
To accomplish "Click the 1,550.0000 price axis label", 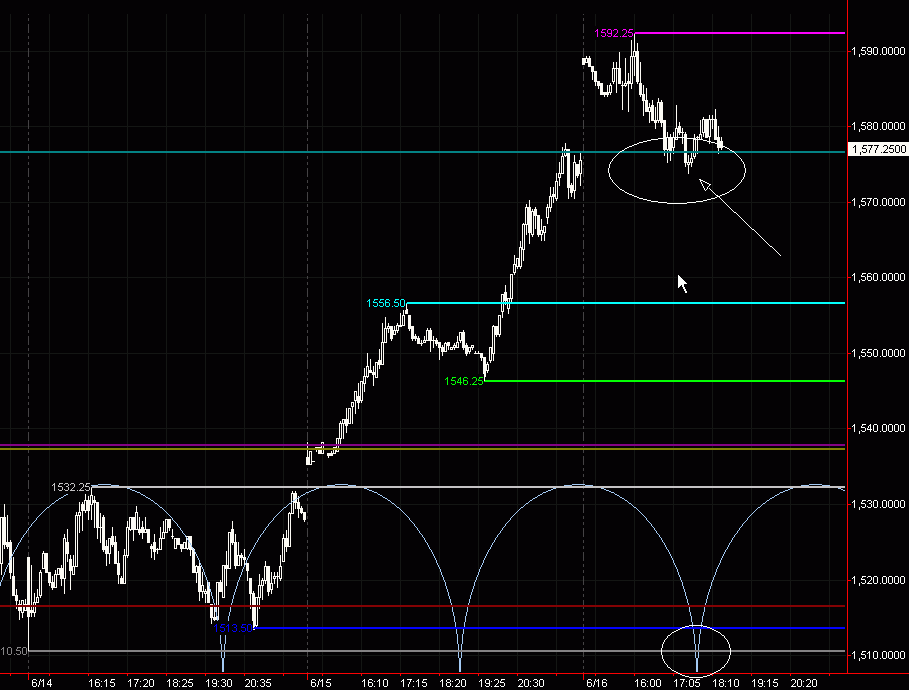I will coord(877,353).
